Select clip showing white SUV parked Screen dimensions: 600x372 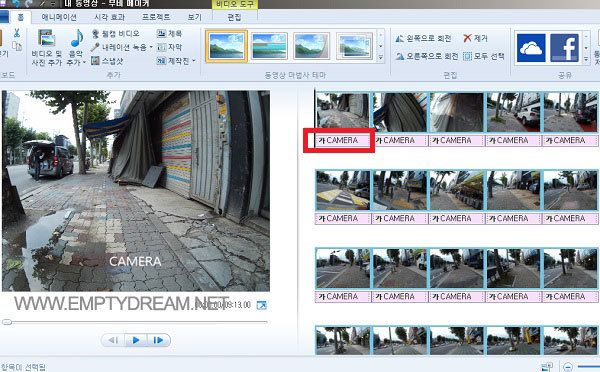(x=513, y=112)
